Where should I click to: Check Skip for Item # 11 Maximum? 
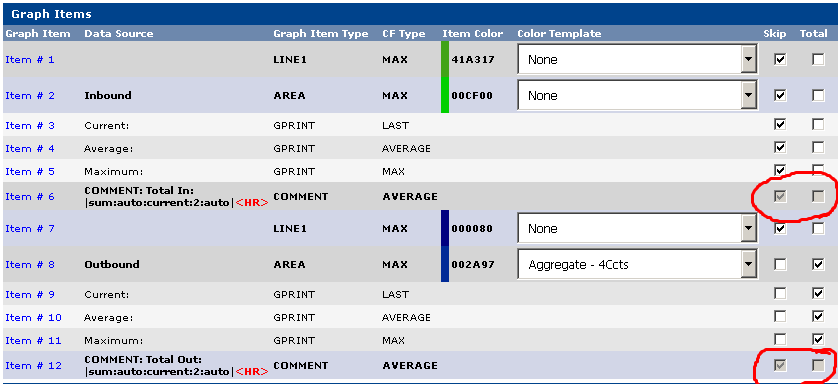(x=780, y=339)
